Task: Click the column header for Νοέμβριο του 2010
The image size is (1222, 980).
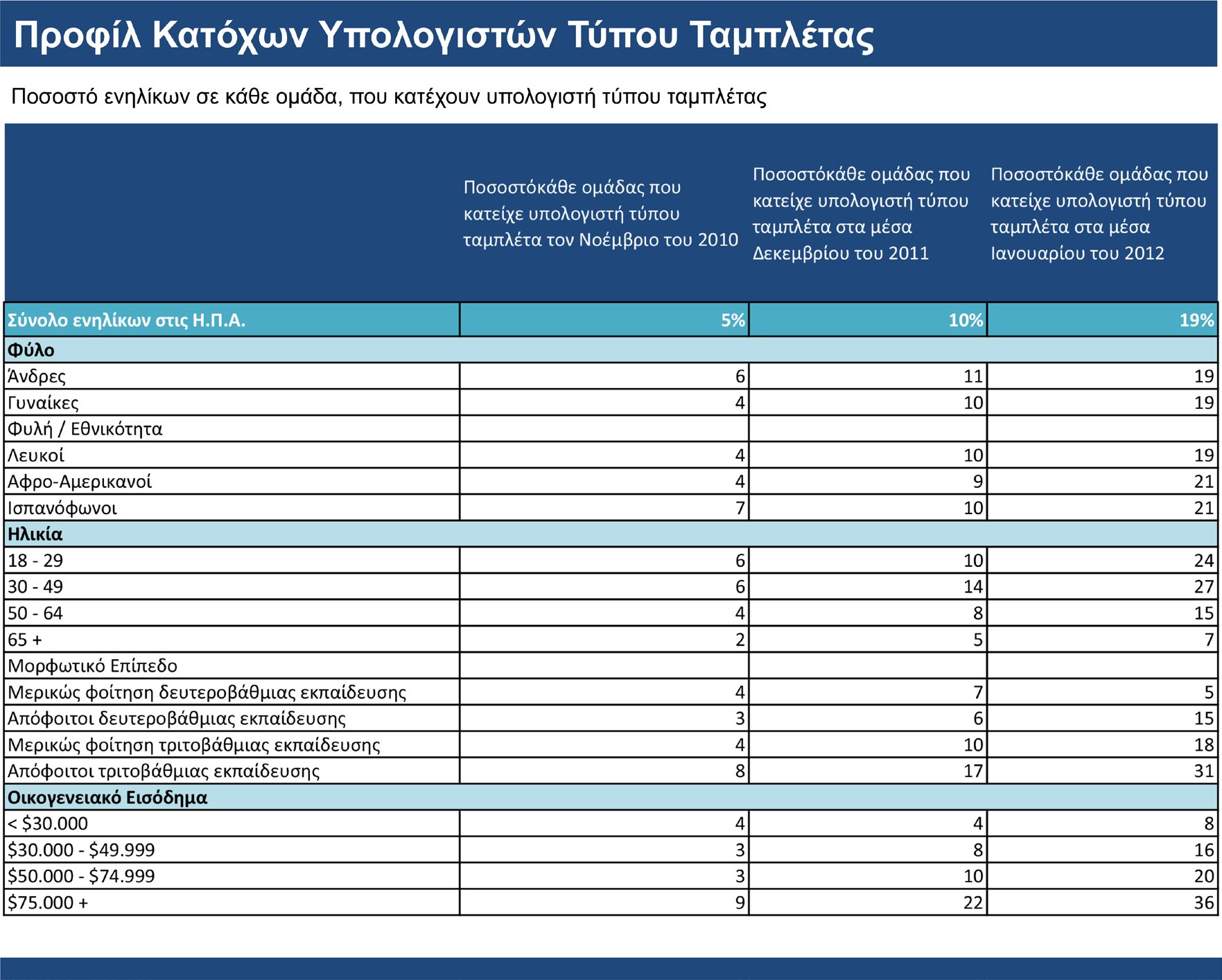Action: click(600, 213)
